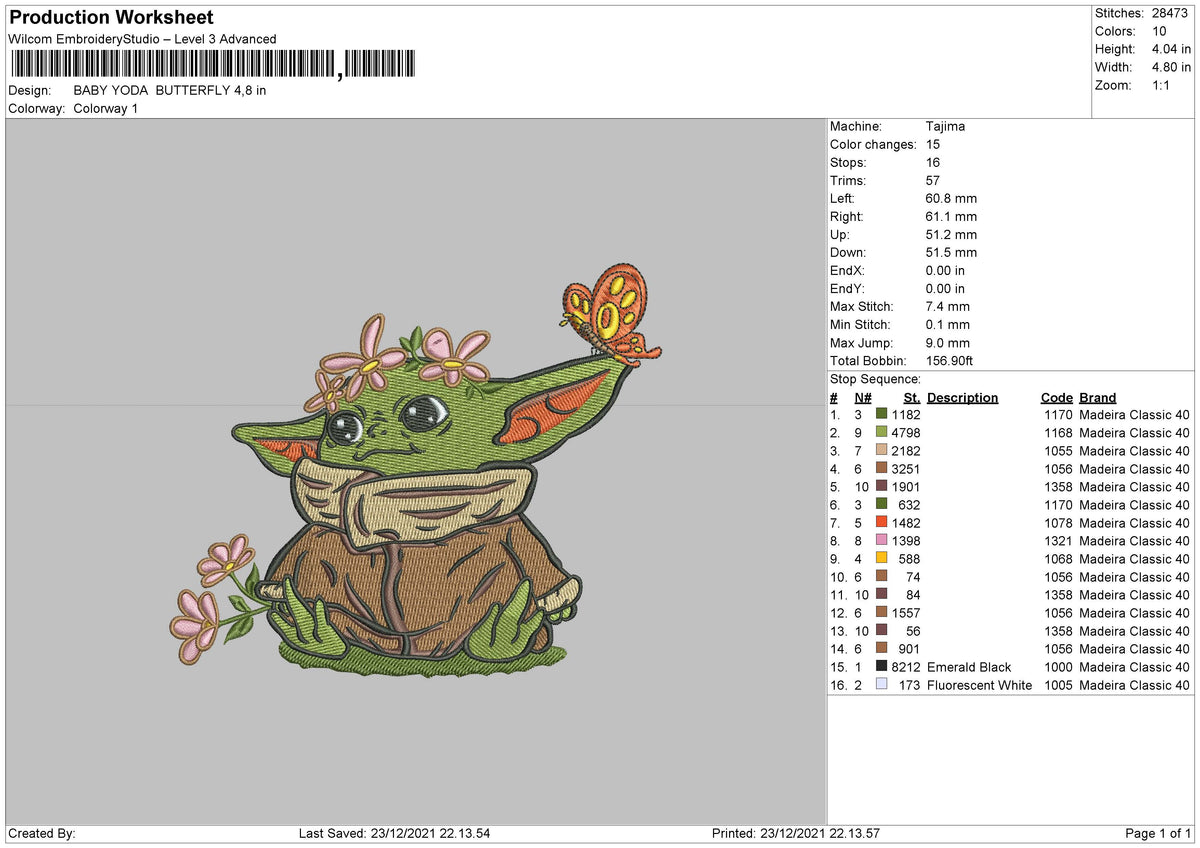Click the 'N#' column header
This screenshot has width=1200, height=848.
coord(863,397)
